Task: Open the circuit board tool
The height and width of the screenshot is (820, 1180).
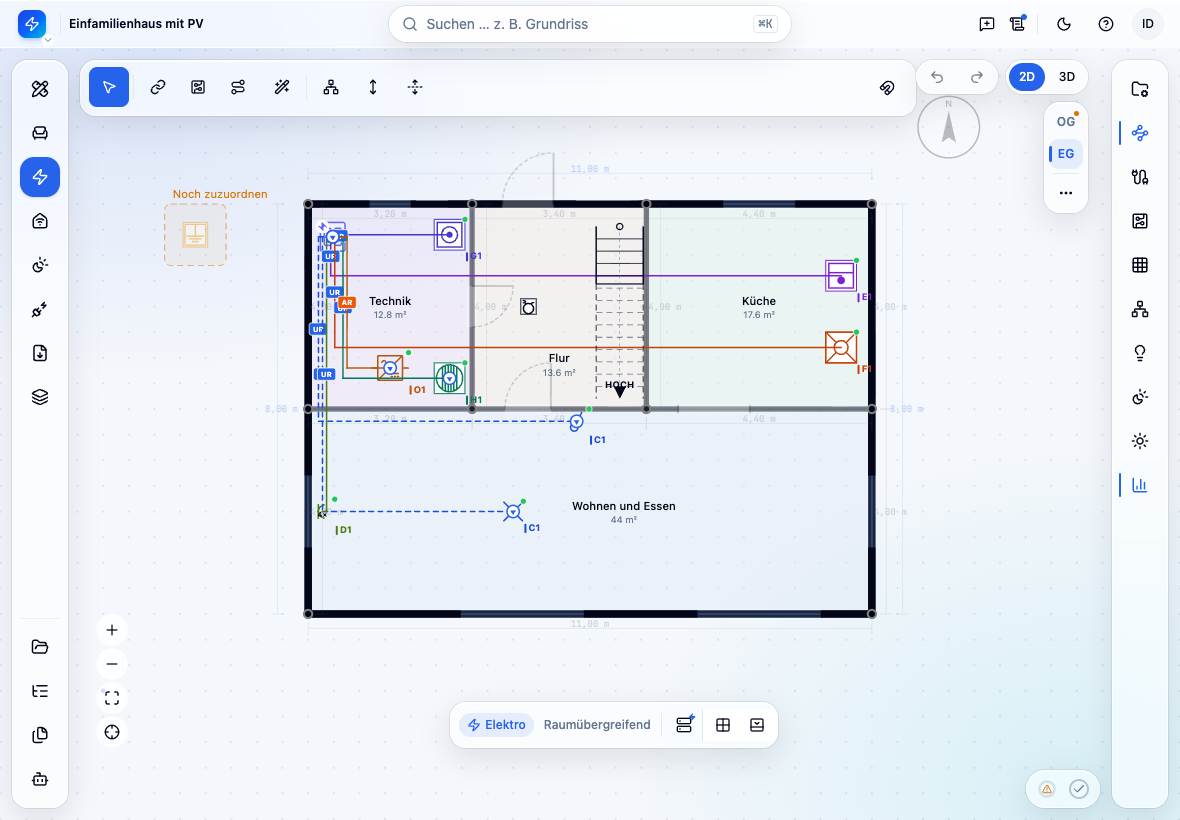Action: point(198,87)
